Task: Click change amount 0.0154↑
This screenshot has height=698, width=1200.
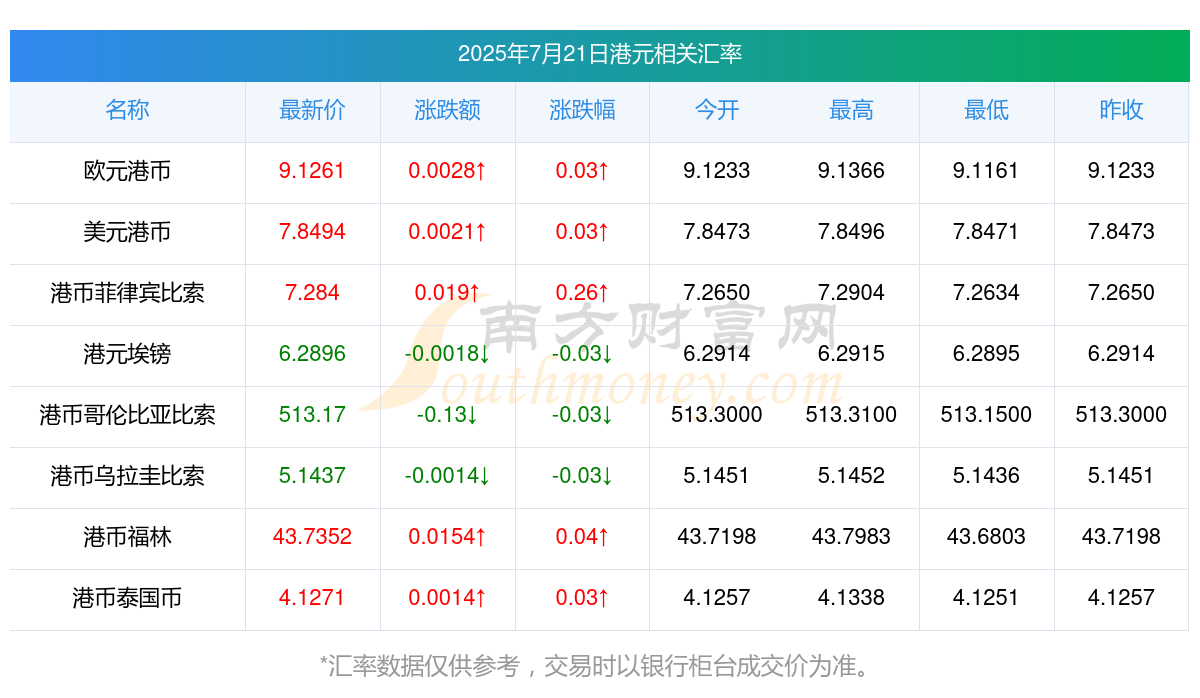Action: pos(447,537)
